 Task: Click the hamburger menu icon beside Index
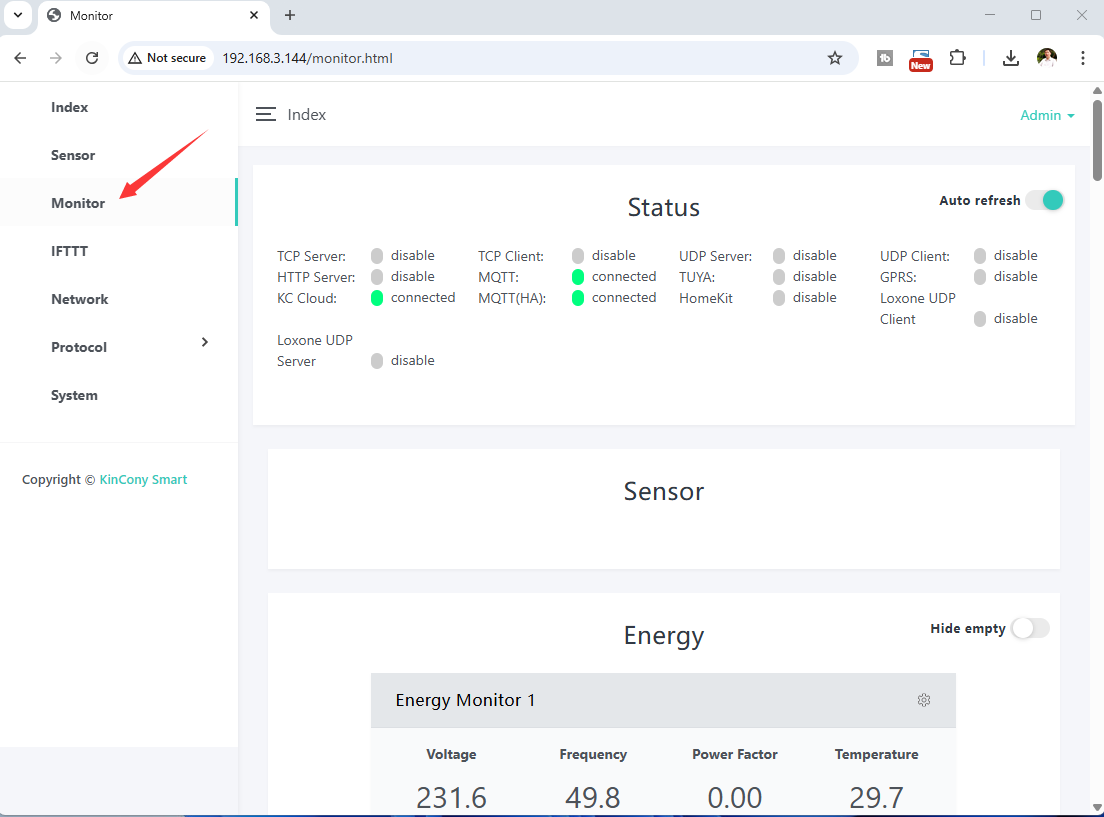[x=265, y=114]
